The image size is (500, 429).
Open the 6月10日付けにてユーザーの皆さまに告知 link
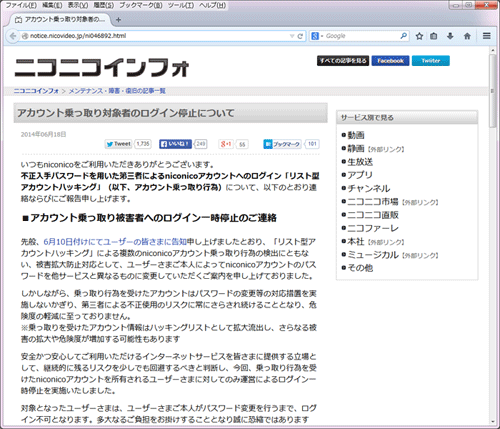(115, 242)
